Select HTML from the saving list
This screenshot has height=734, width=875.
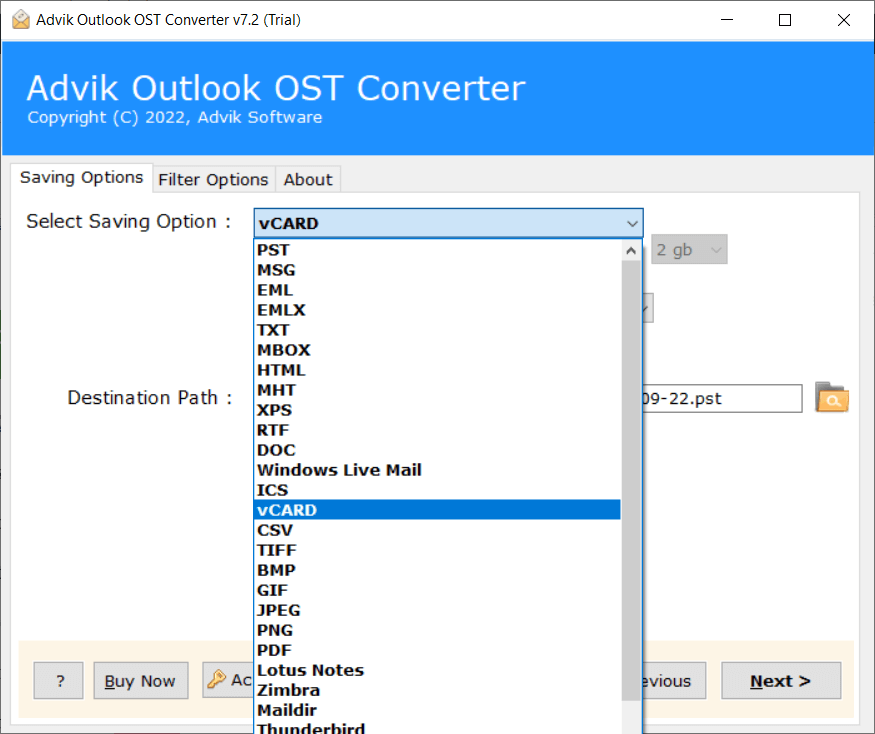click(438, 370)
